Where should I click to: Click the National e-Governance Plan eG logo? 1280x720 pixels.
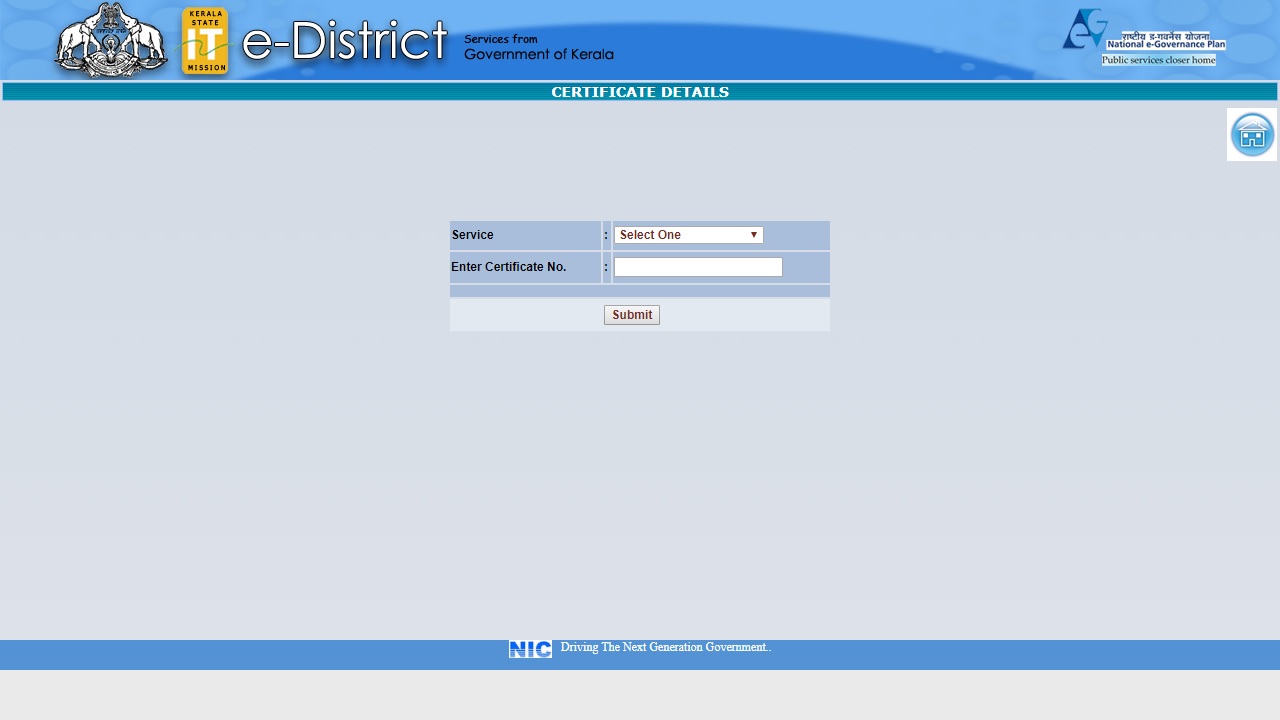[1084, 29]
